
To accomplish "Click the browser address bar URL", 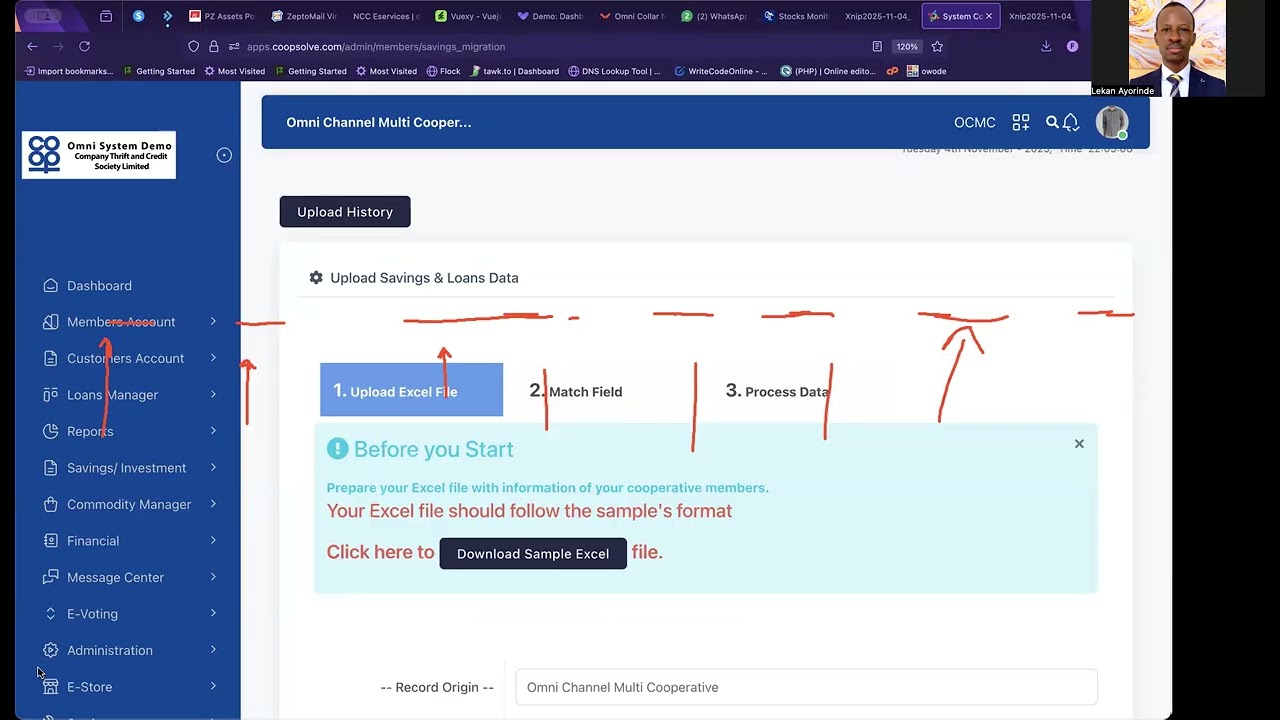I will [376, 47].
